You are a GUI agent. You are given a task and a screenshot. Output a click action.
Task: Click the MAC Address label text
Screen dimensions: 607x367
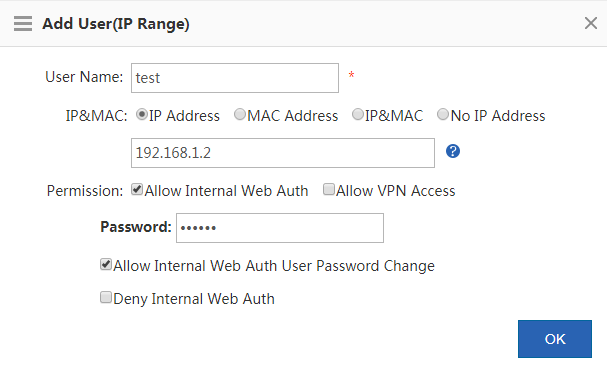coord(293,116)
